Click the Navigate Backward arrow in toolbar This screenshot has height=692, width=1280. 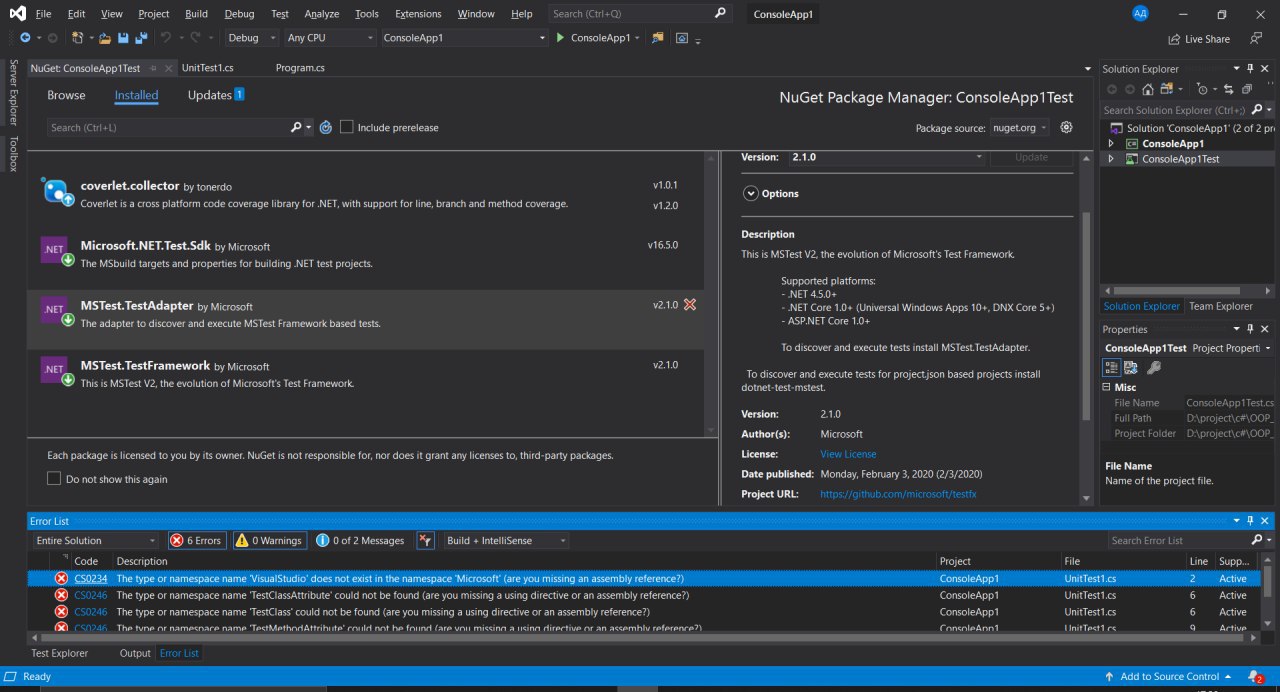25,37
